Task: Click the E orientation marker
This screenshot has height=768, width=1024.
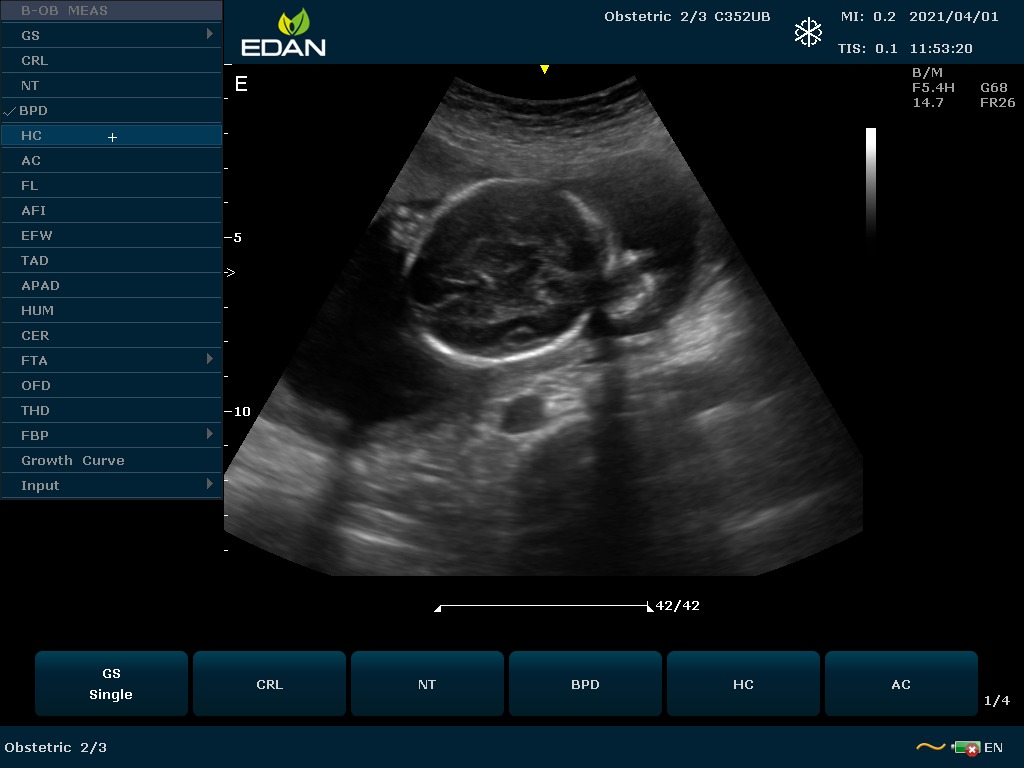Action: point(240,84)
